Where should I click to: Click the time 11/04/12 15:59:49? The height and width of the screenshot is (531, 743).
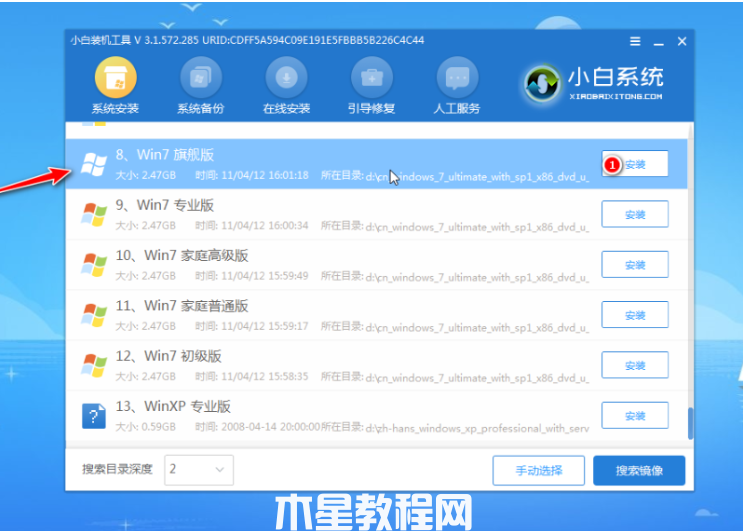(x=265, y=276)
